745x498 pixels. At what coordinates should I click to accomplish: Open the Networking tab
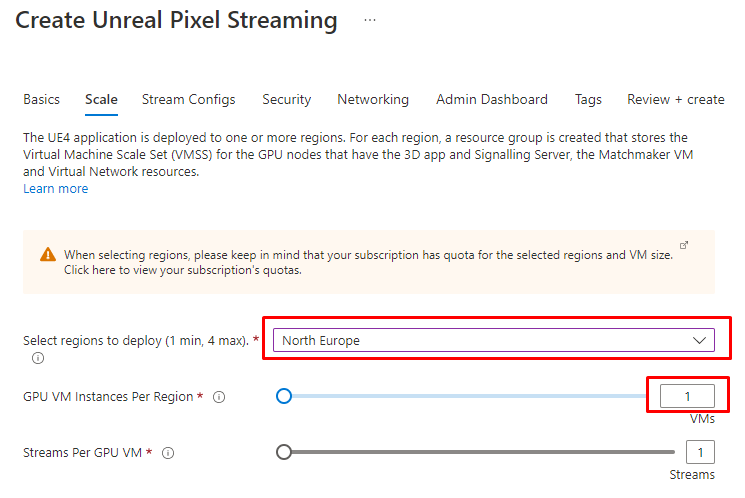[x=373, y=99]
